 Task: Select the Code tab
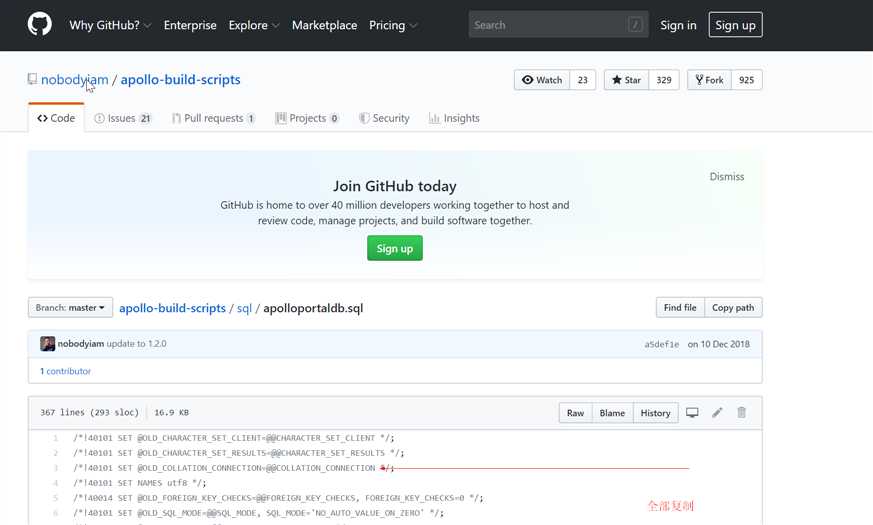[x=56, y=118]
